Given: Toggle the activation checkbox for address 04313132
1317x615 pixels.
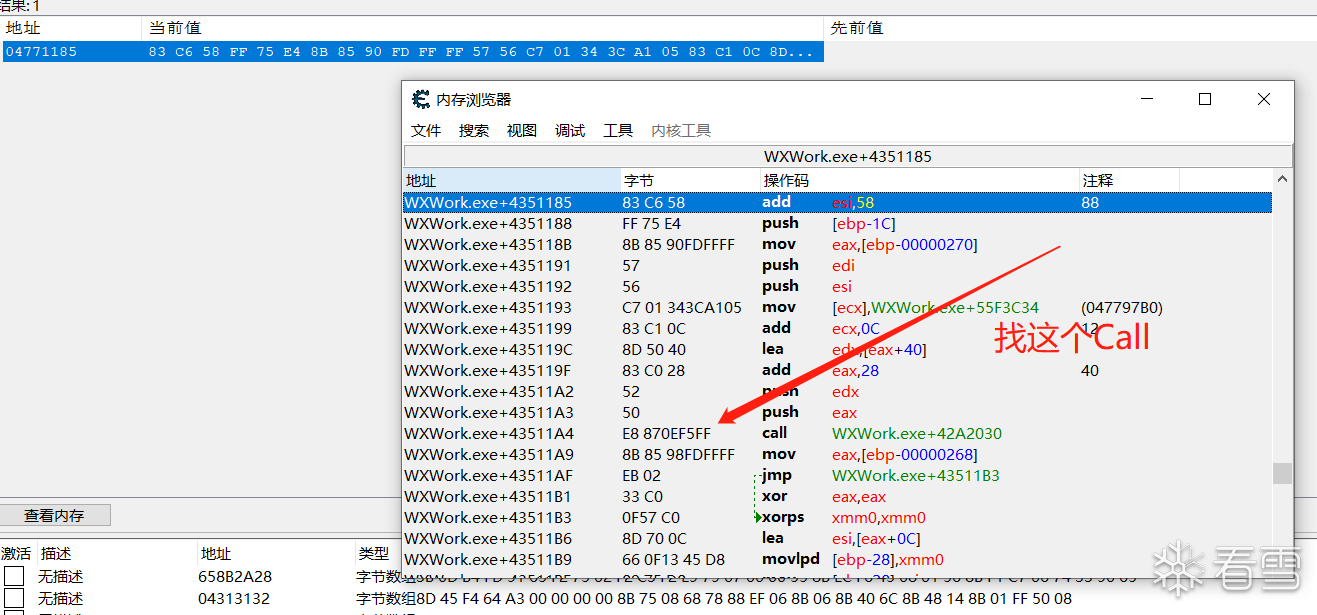Looking at the screenshot, I should pyautogui.click(x=14, y=599).
